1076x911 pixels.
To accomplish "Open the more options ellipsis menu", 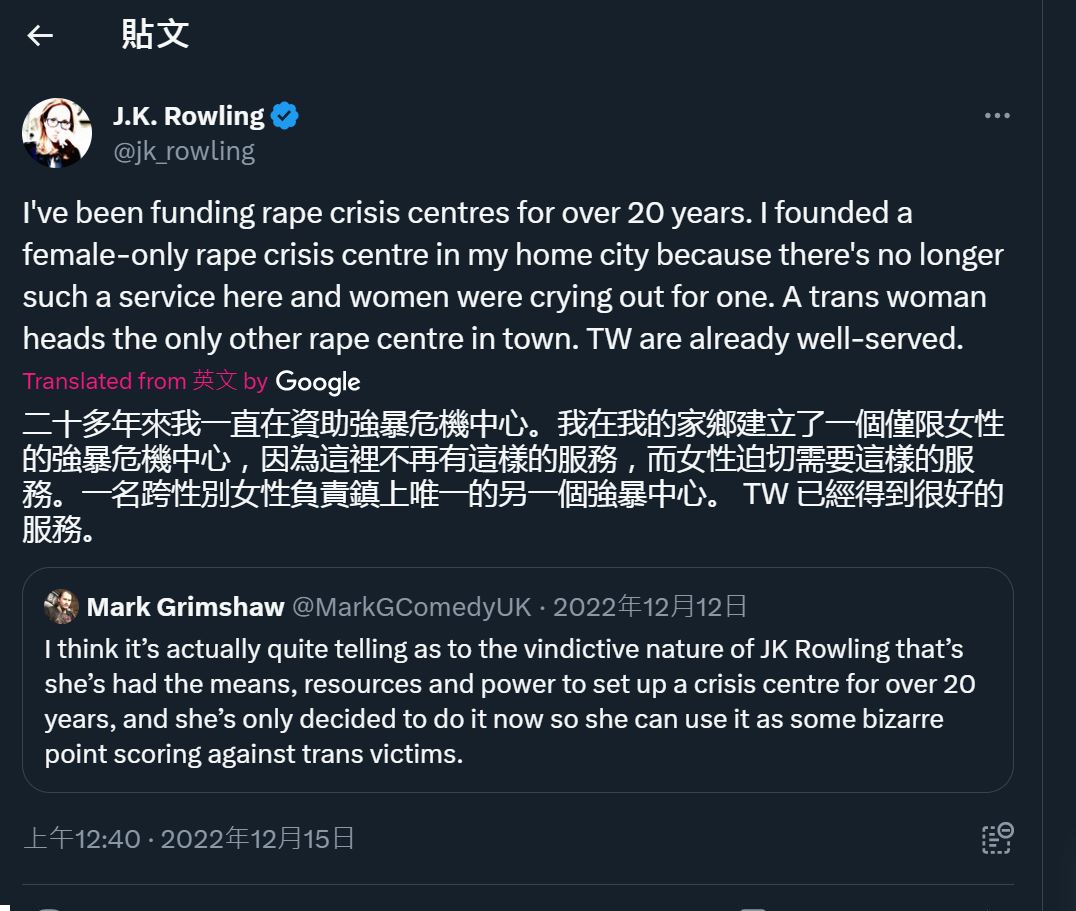I will [x=997, y=116].
